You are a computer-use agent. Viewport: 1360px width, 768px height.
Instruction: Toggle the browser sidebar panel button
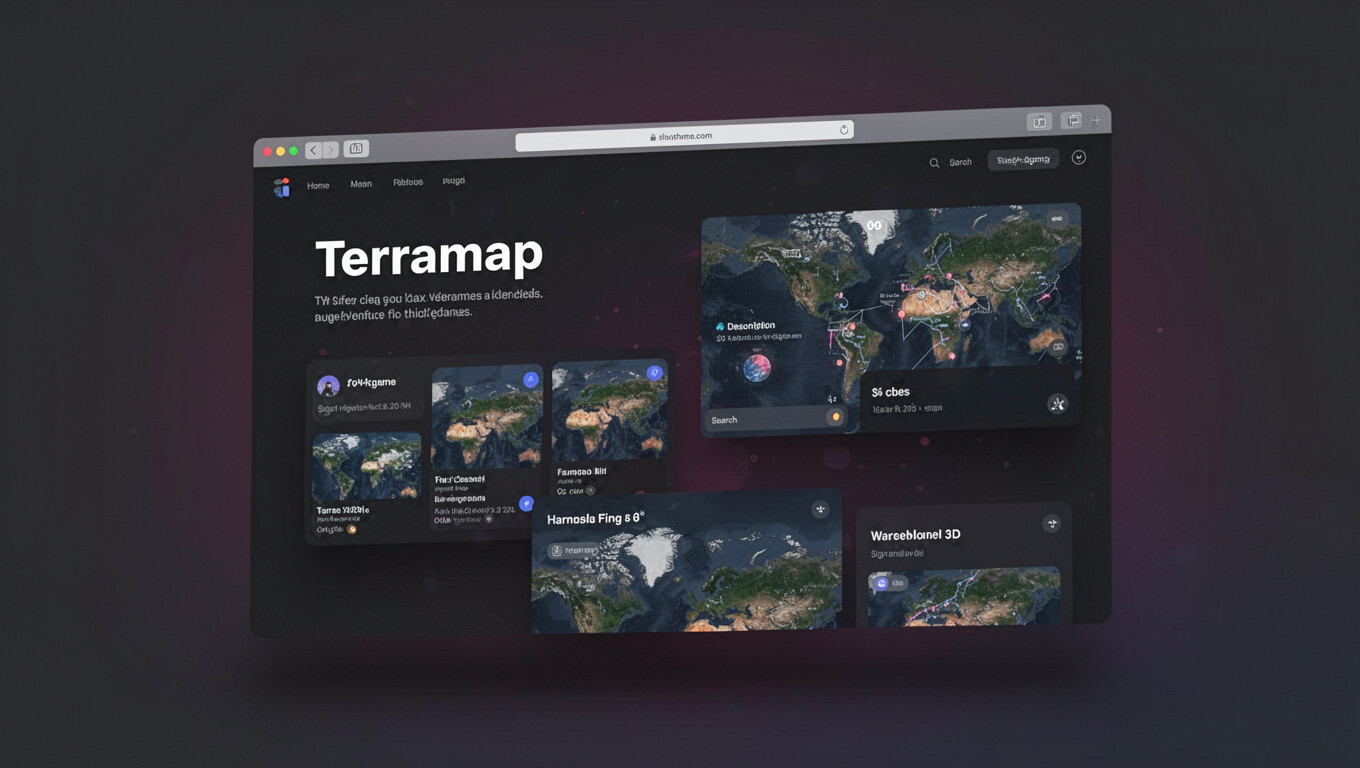(x=356, y=149)
